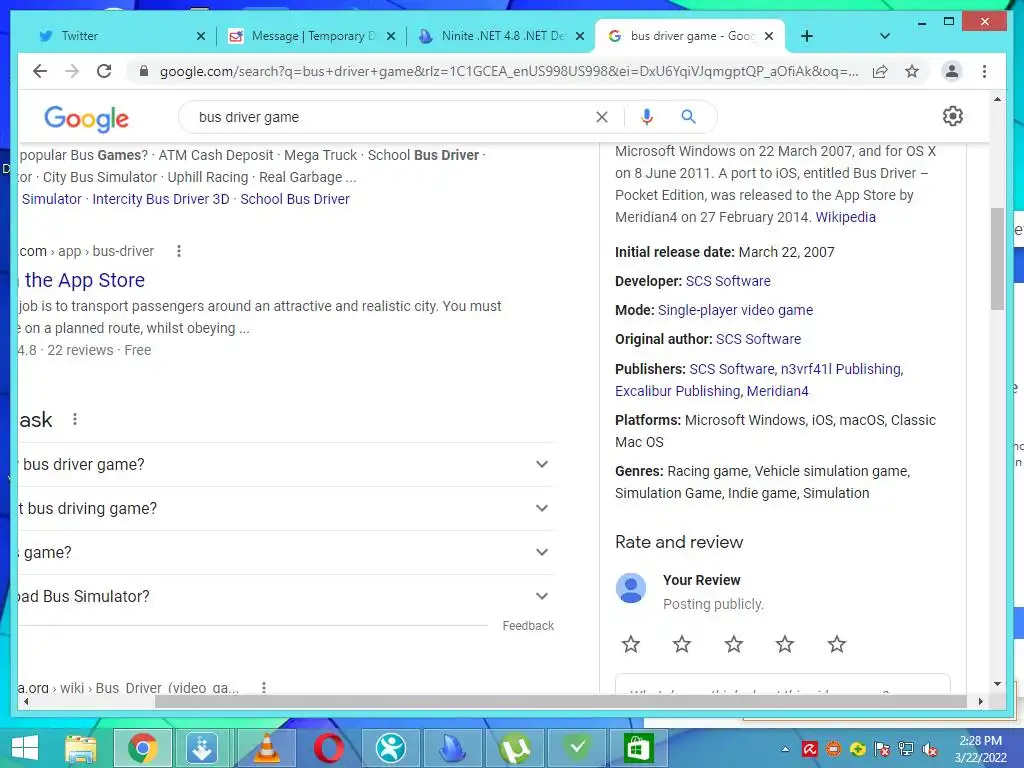
Task: Go back to the previous page
Action: click(x=40, y=71)
